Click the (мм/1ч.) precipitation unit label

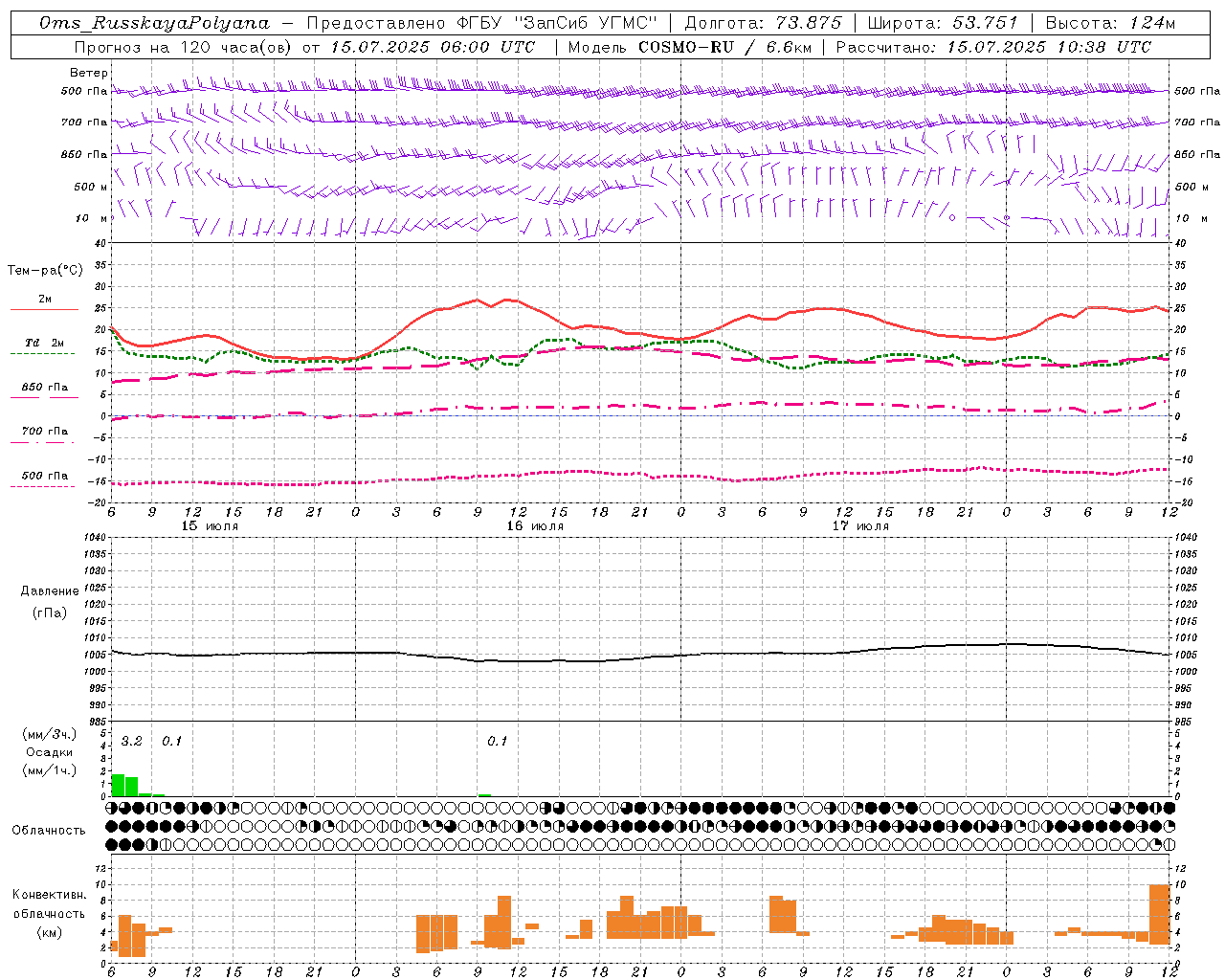pos(50,770)
